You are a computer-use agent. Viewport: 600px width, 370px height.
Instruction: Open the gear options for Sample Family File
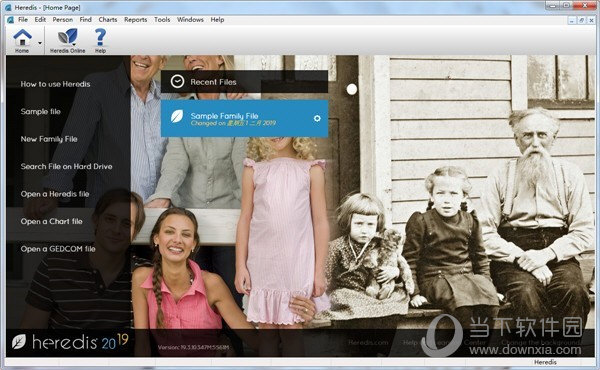(x=317, y=119)
